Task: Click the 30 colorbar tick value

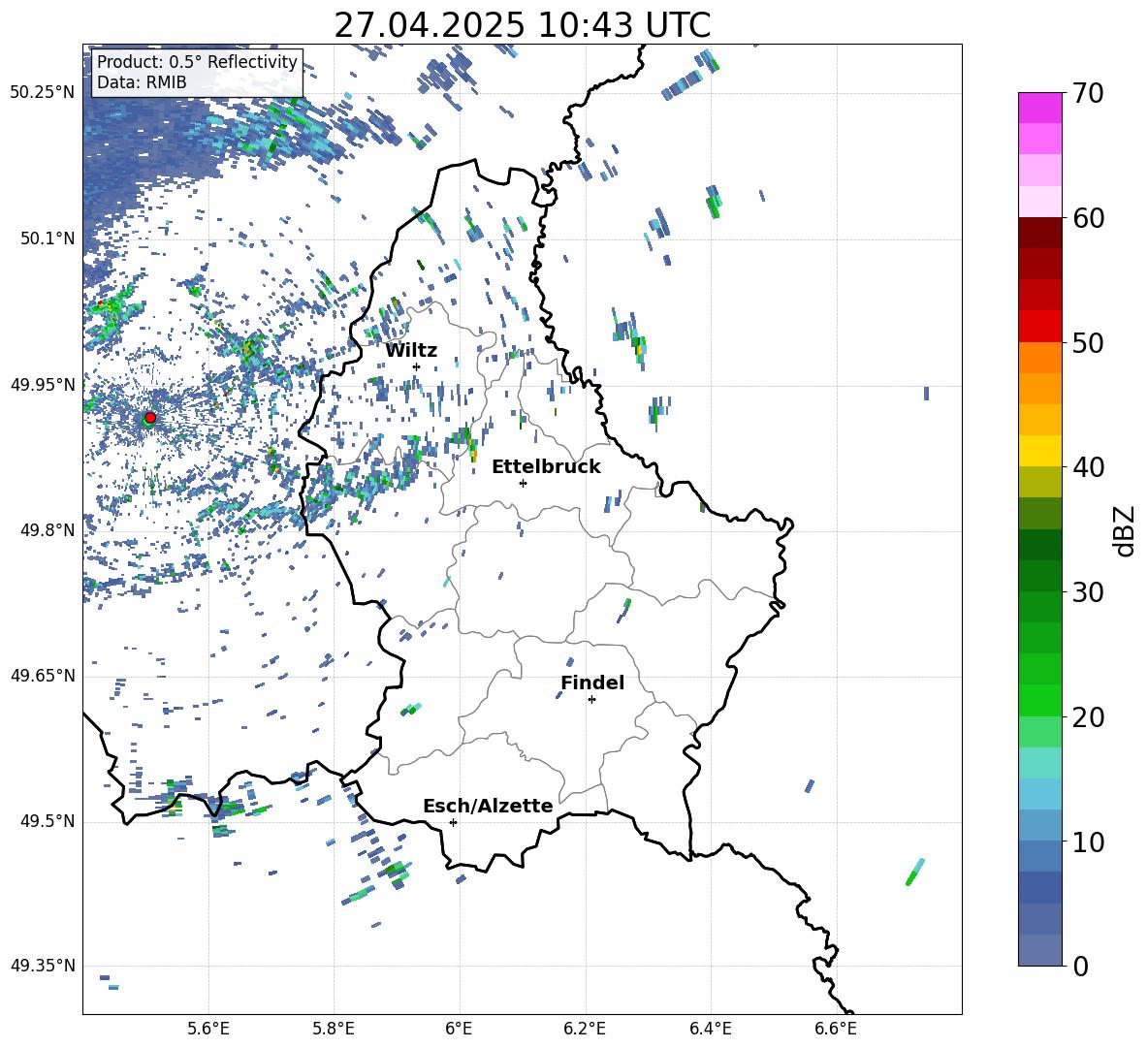Action: 1089,592
